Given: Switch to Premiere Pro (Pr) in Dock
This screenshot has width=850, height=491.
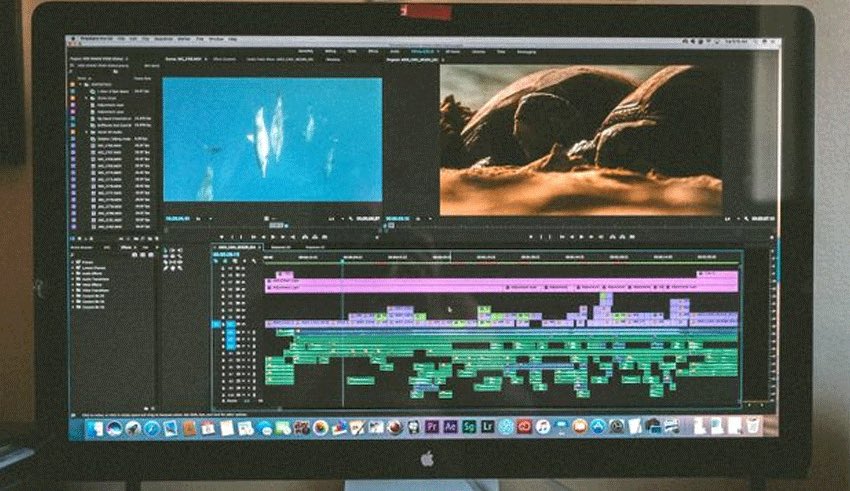Looking at the screenshot, I should (432, 427).
